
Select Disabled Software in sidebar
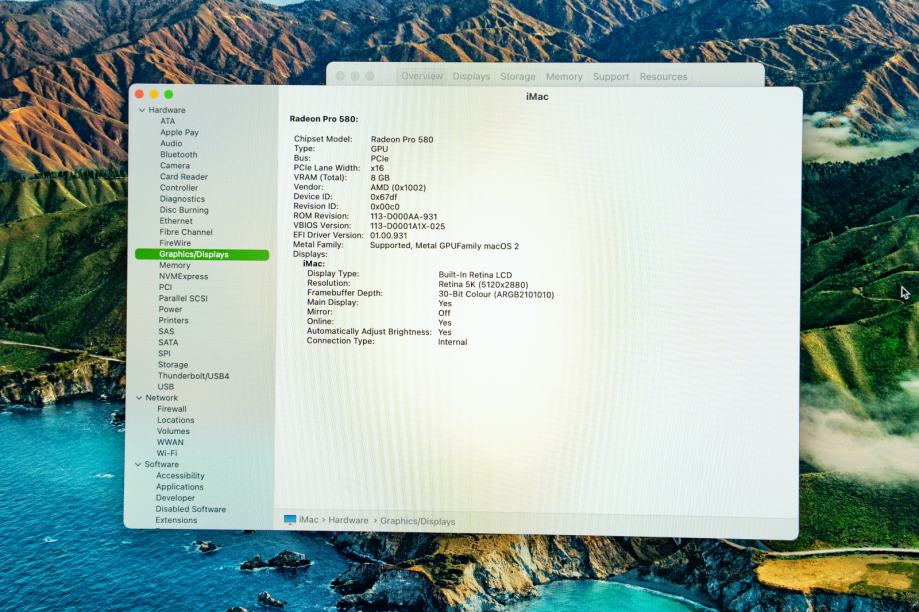[190, 509]
